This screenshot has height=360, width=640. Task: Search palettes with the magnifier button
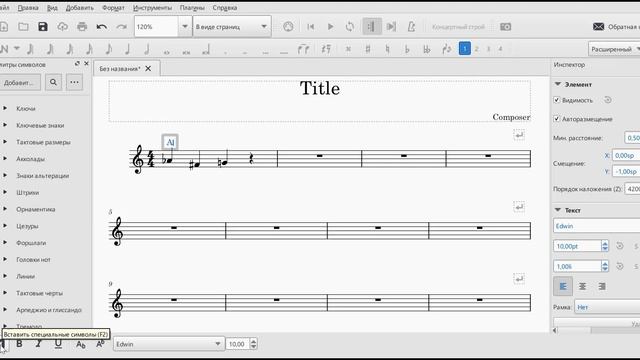point(53,82)
